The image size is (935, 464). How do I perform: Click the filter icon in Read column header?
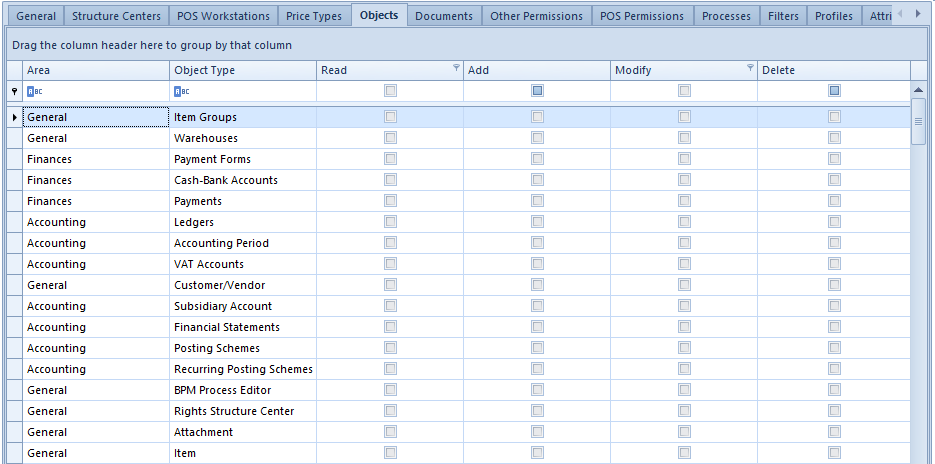(456, 67)
